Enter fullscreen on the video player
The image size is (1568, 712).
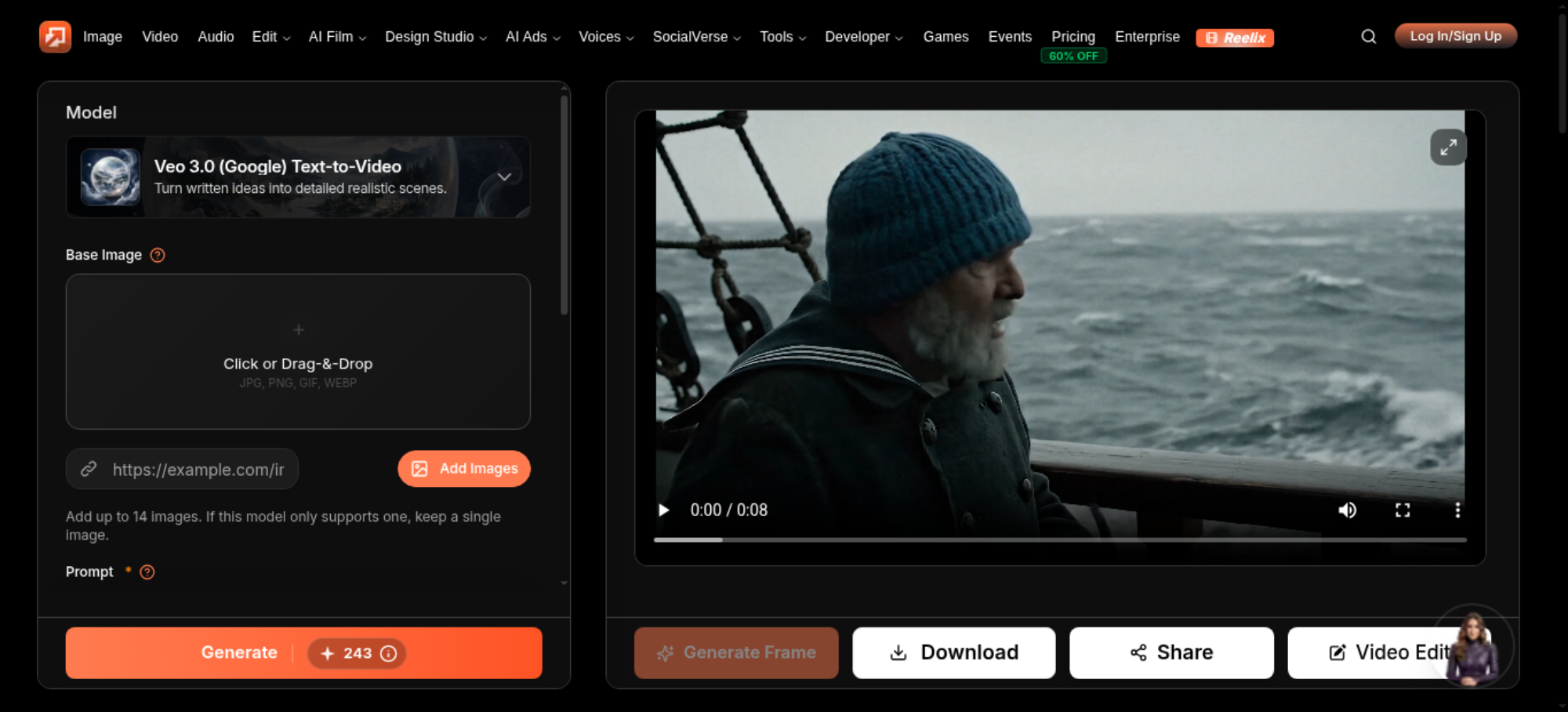[1403, 510]
